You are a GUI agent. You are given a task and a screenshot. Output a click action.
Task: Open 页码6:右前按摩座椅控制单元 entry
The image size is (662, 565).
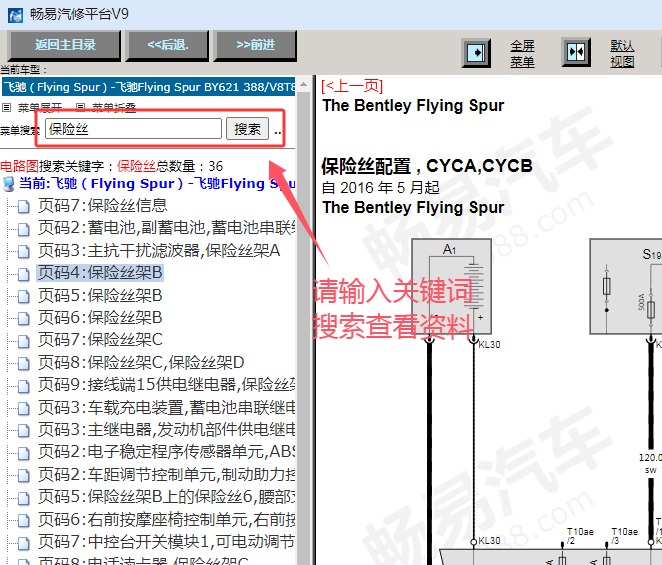coord(166,519)
